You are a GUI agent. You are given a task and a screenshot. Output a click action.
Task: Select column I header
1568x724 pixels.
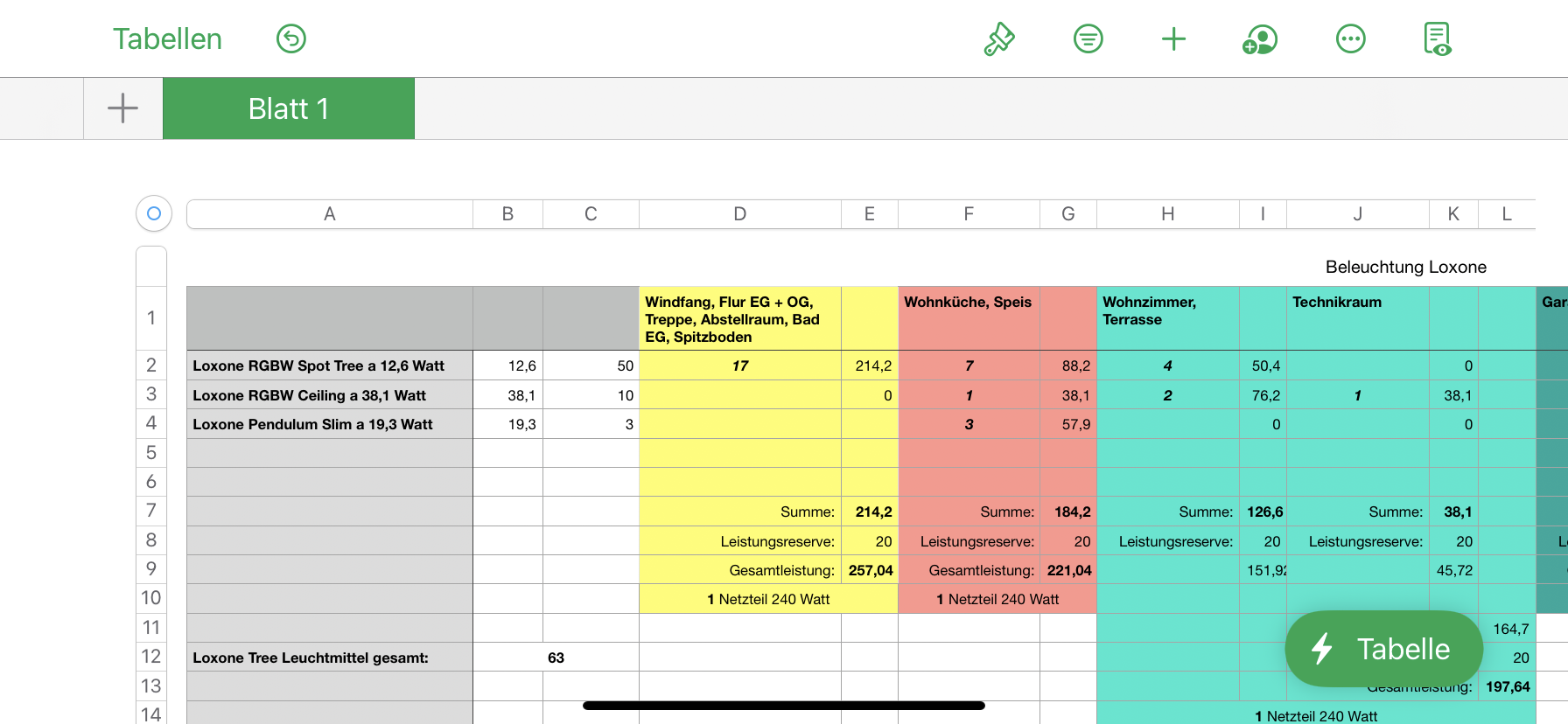[x=1263, y=214]
